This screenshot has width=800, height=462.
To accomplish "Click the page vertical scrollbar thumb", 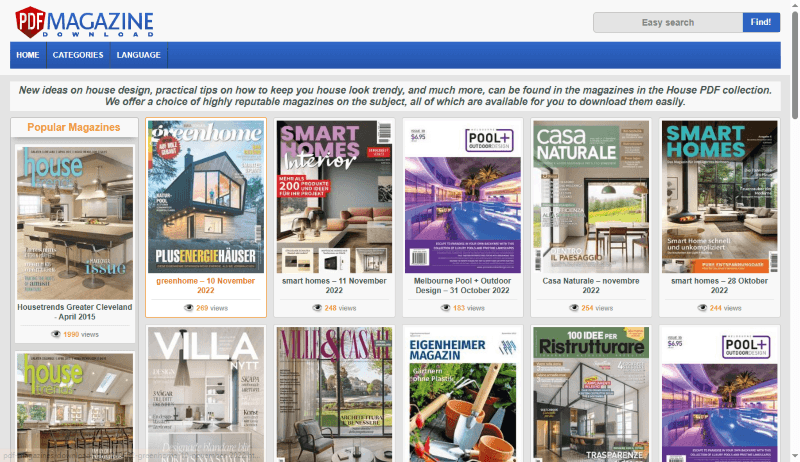I will (x=795, y=65).
